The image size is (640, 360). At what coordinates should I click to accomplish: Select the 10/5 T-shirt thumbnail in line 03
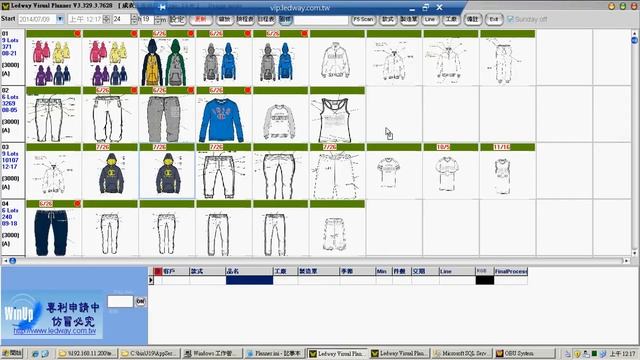click(451, 175)
